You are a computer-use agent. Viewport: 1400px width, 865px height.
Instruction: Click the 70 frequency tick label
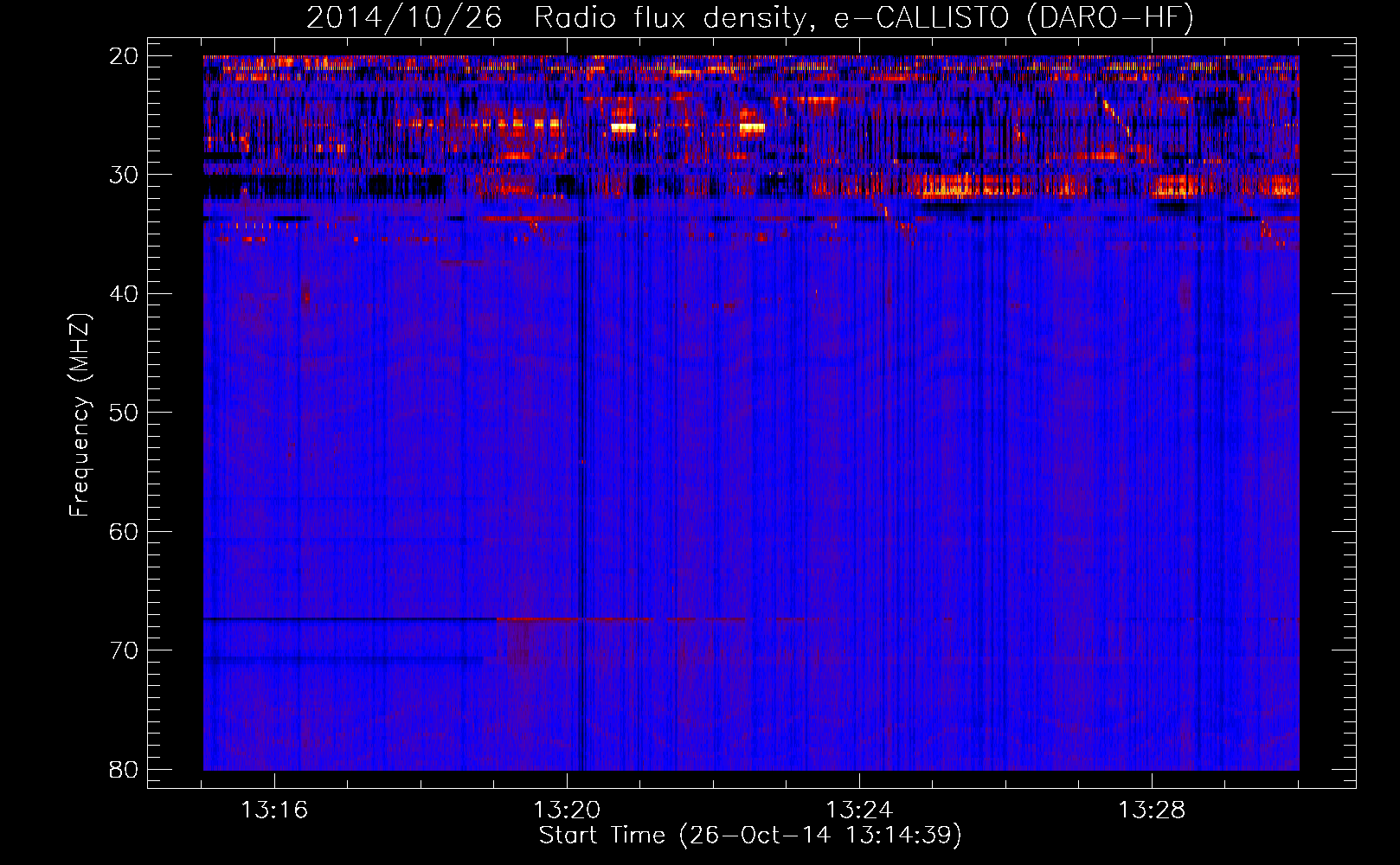[x=124, y=650]
